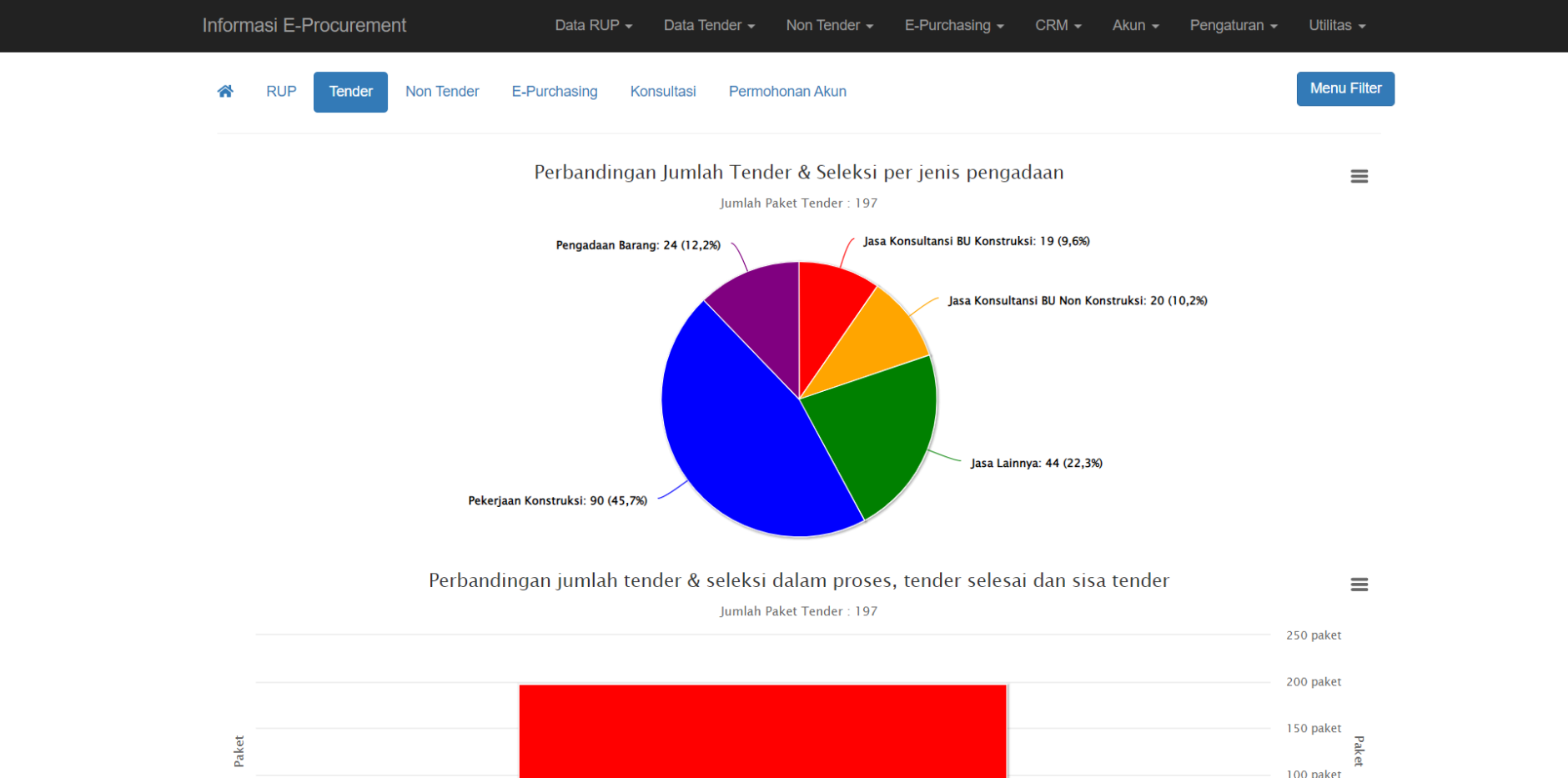Expand the CRM dropdown menu
1568x778 pixels.
1057,25
